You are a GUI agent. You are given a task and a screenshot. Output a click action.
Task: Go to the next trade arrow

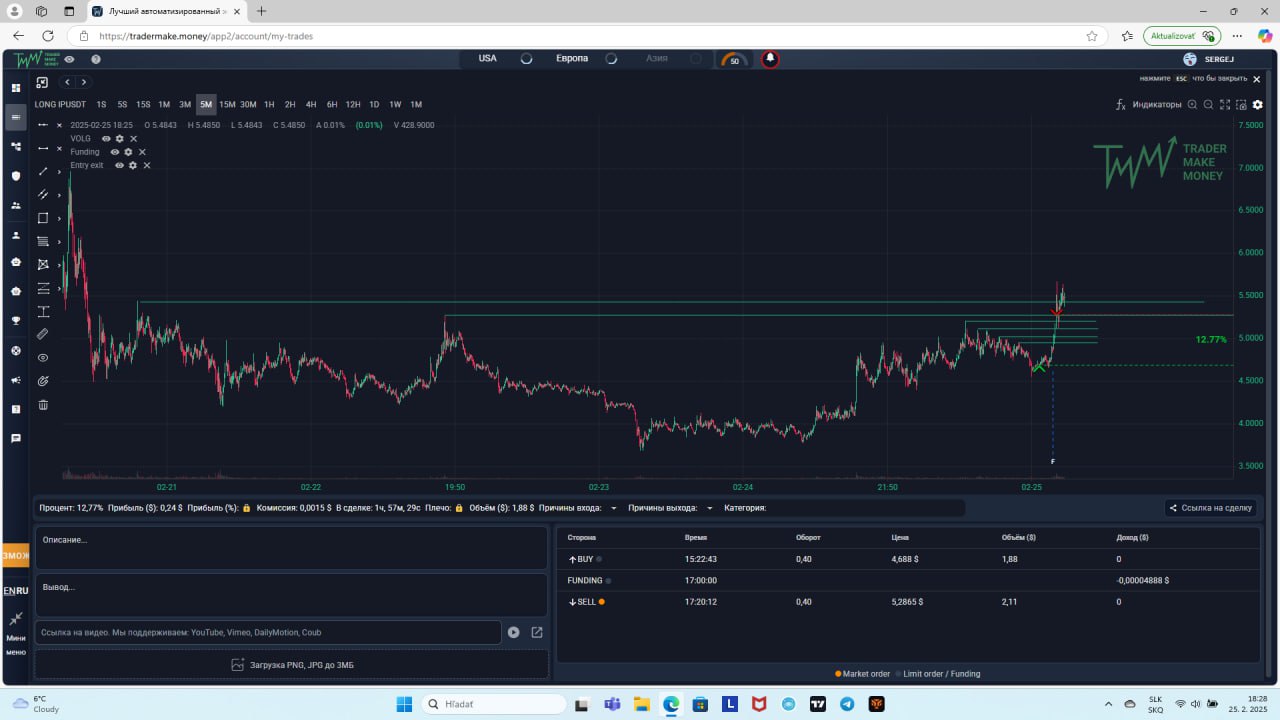84,82
